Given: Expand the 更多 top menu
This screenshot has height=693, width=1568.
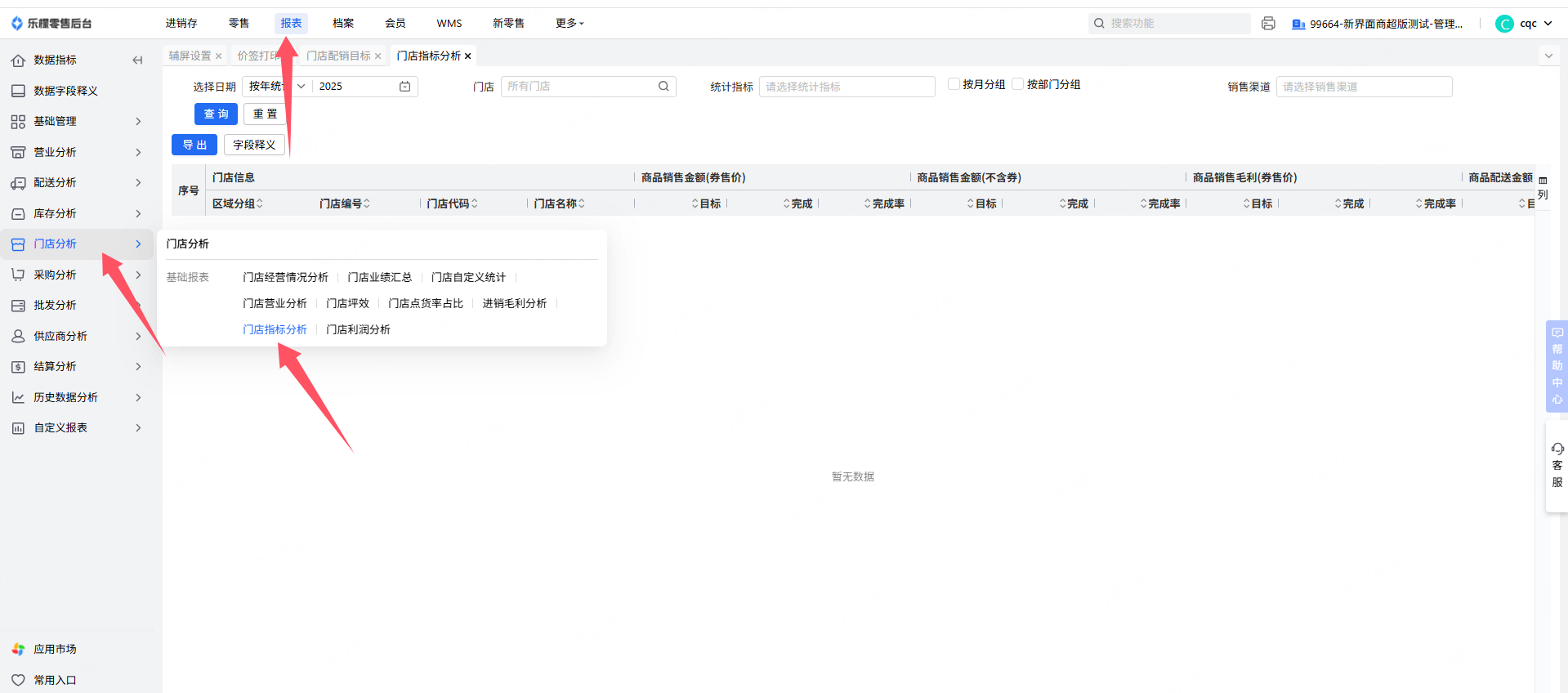Looking at the screenshot, I should (x=570, y=24).
